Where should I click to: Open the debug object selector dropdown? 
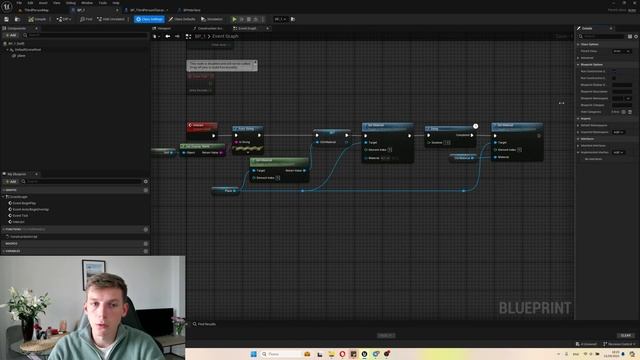[x=281, y=19]
